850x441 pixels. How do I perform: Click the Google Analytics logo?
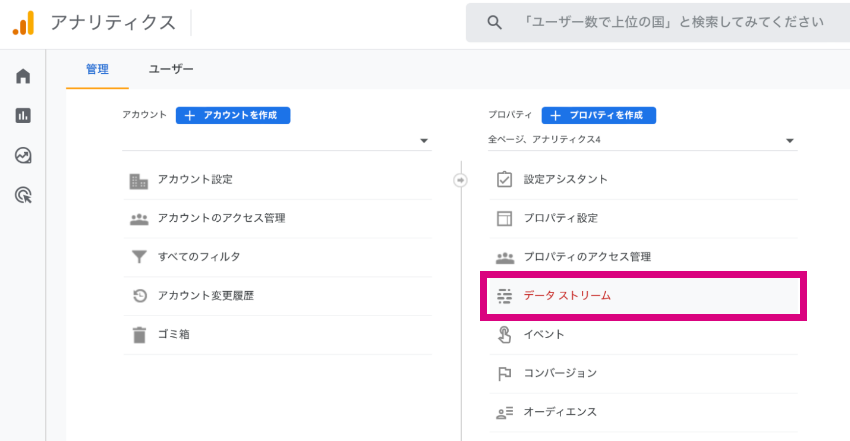tap(23, 23)
